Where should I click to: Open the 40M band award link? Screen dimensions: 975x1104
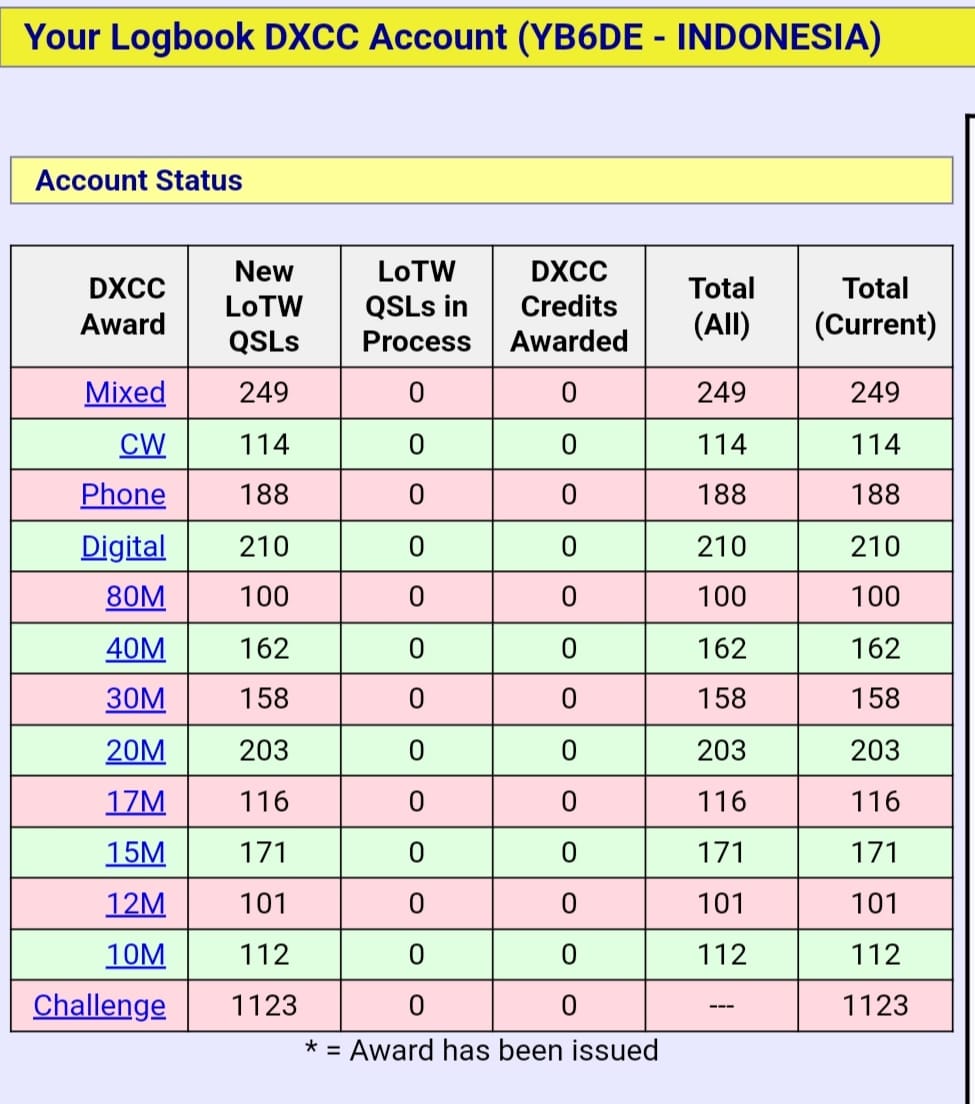point(136,648)
